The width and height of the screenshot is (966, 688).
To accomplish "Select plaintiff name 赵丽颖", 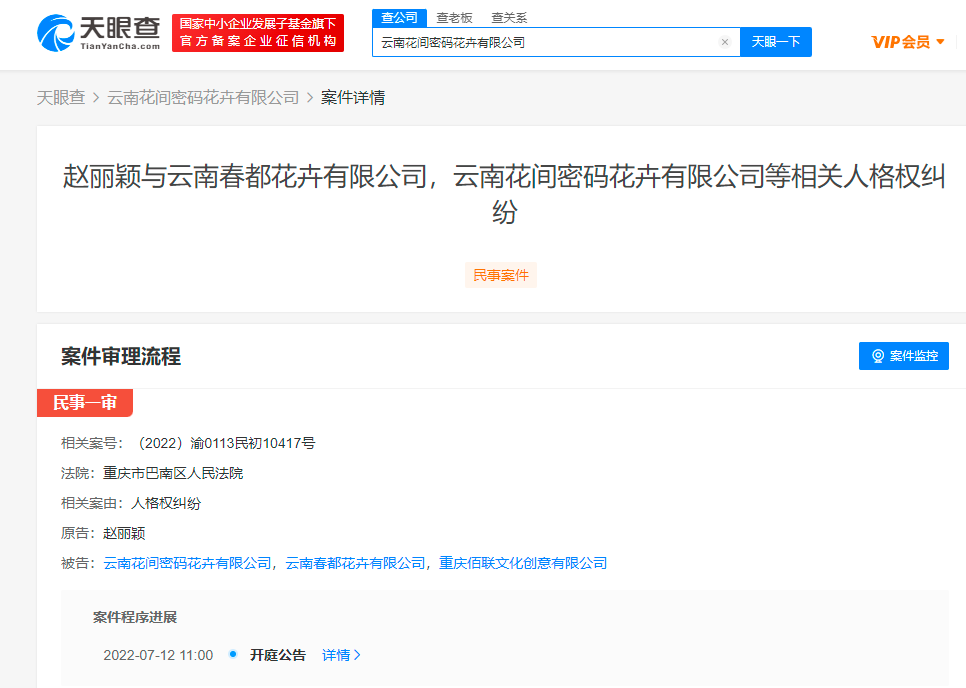I will coord(124,533).
